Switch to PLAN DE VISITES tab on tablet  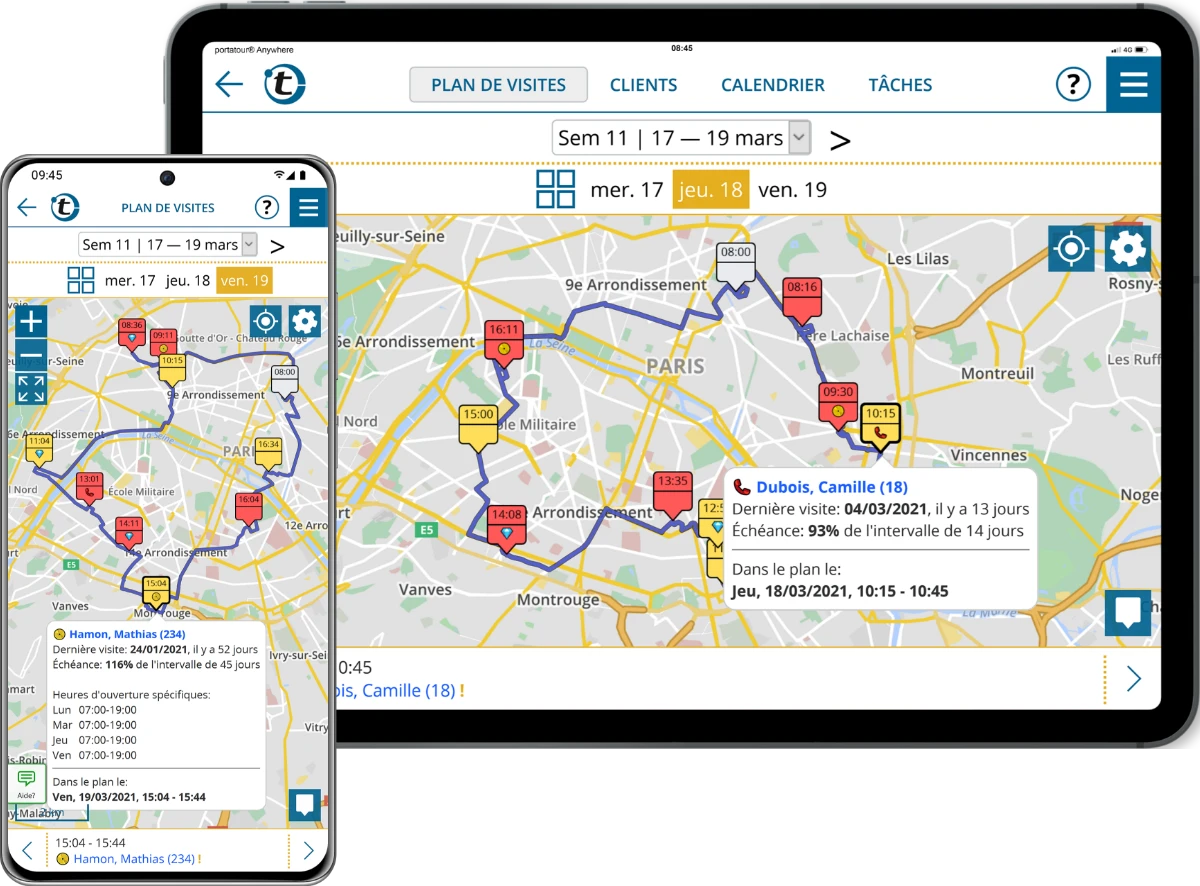coord(498,85)
